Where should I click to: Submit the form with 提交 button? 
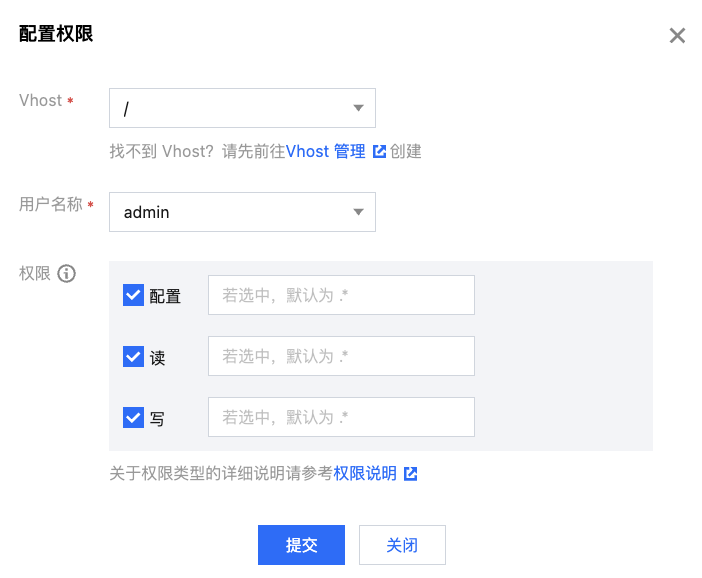point(301,545)
